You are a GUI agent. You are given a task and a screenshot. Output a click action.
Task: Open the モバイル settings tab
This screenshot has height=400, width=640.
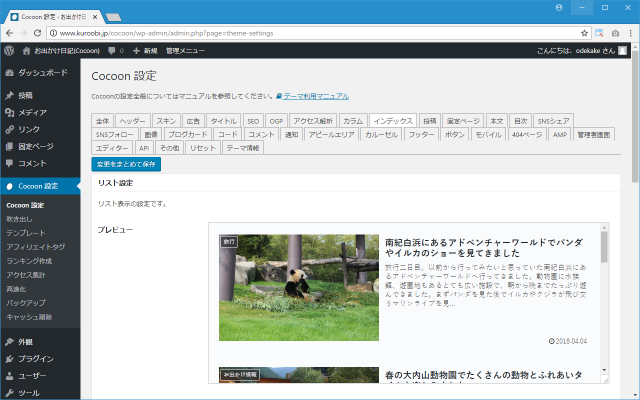(488, 134)
